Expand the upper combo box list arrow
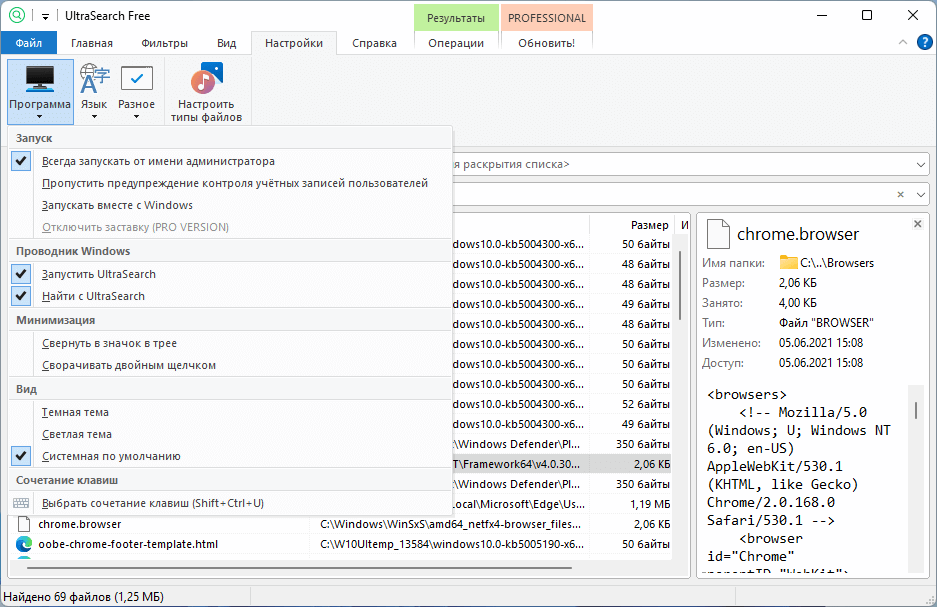937x607 pixels. [920, 164]
